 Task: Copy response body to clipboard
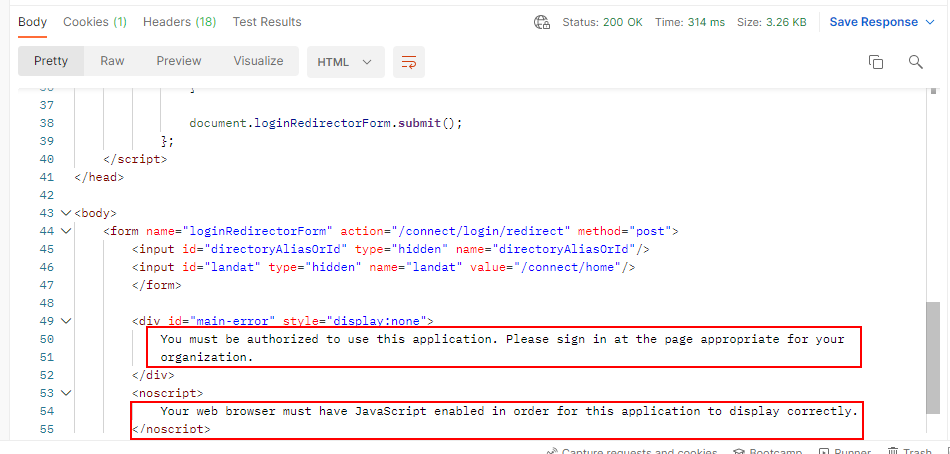click(876, 62)
